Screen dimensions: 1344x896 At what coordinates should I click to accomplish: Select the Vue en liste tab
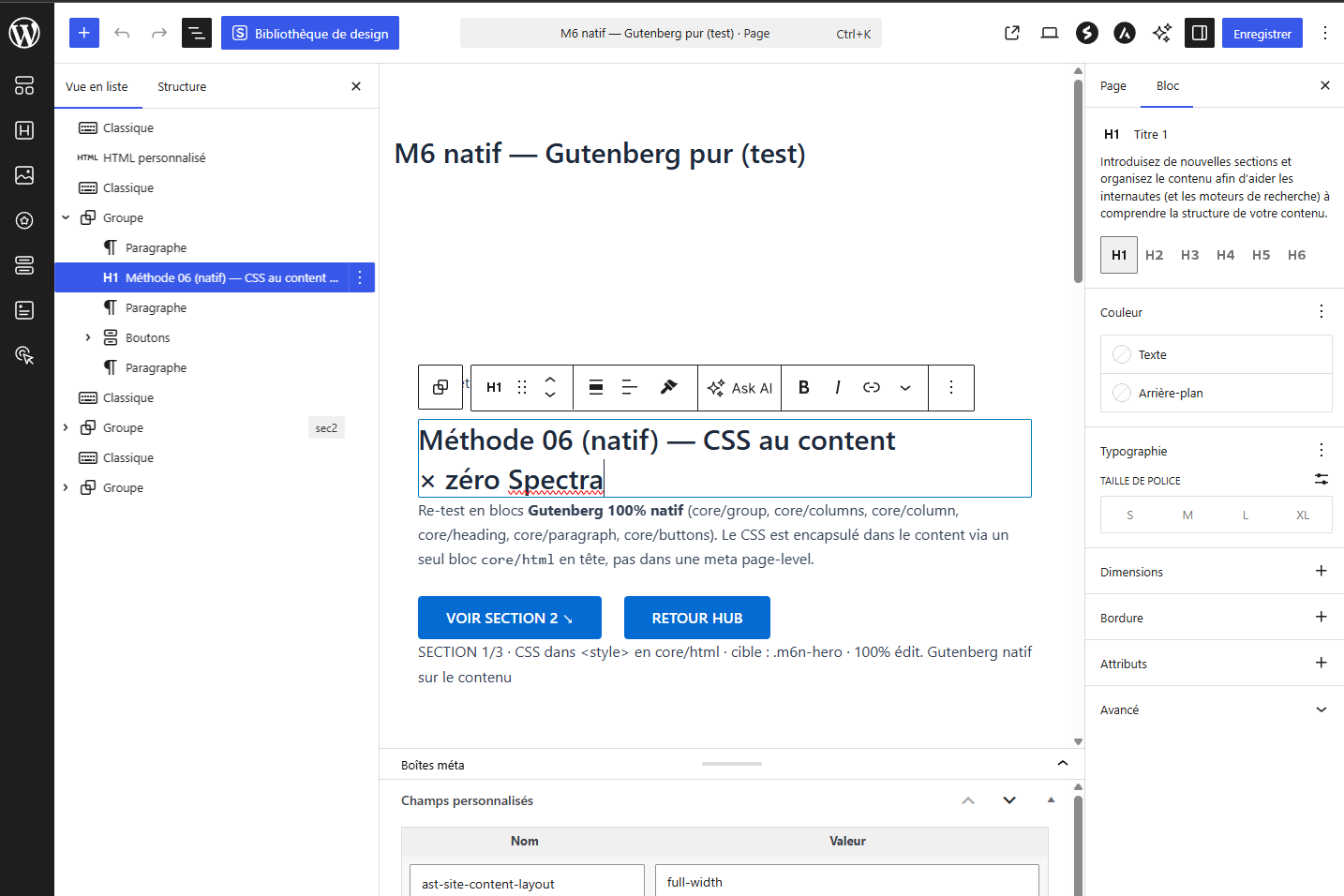tap(97, 86)
